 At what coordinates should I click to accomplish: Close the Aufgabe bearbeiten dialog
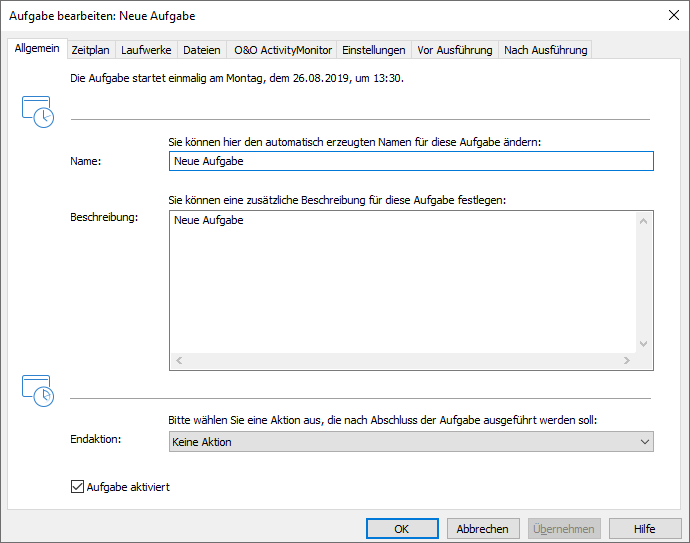click(673, 15)
